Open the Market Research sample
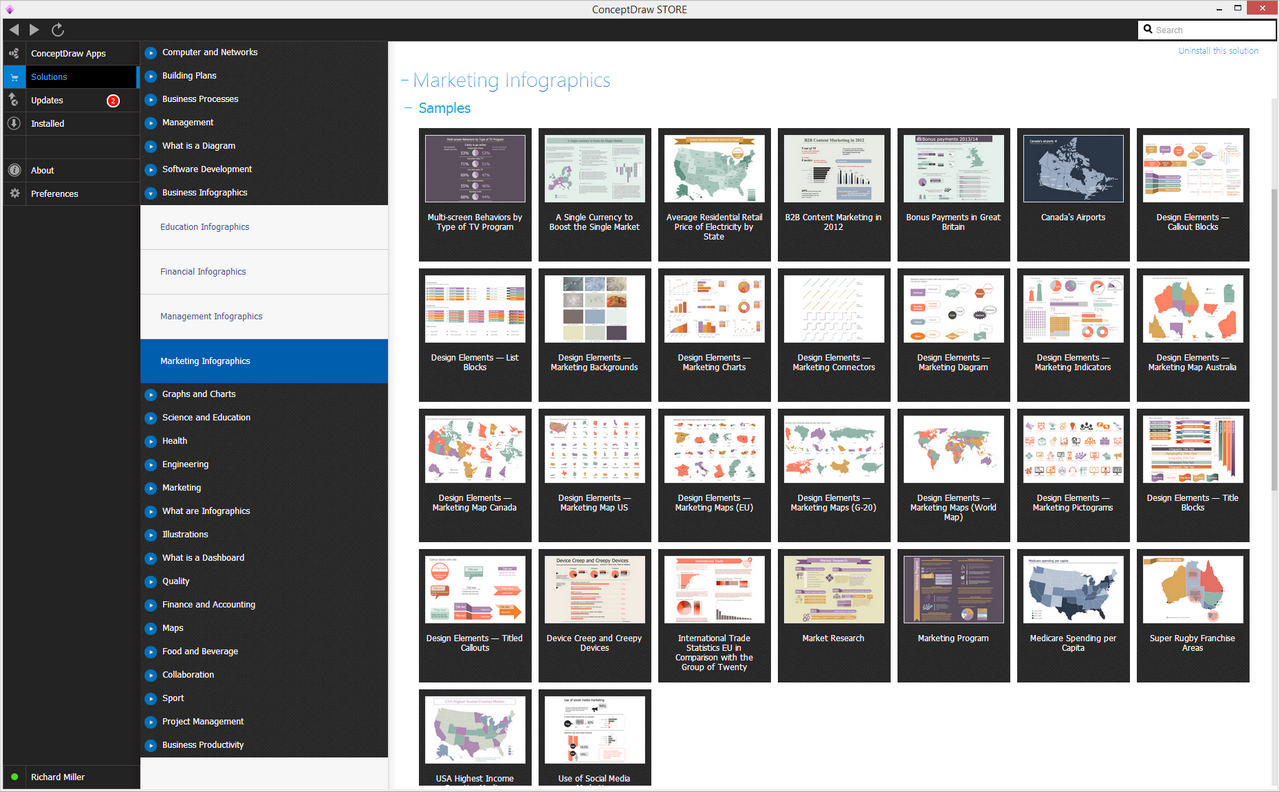This screenshot has height=792, width=1280. (834, 615)
